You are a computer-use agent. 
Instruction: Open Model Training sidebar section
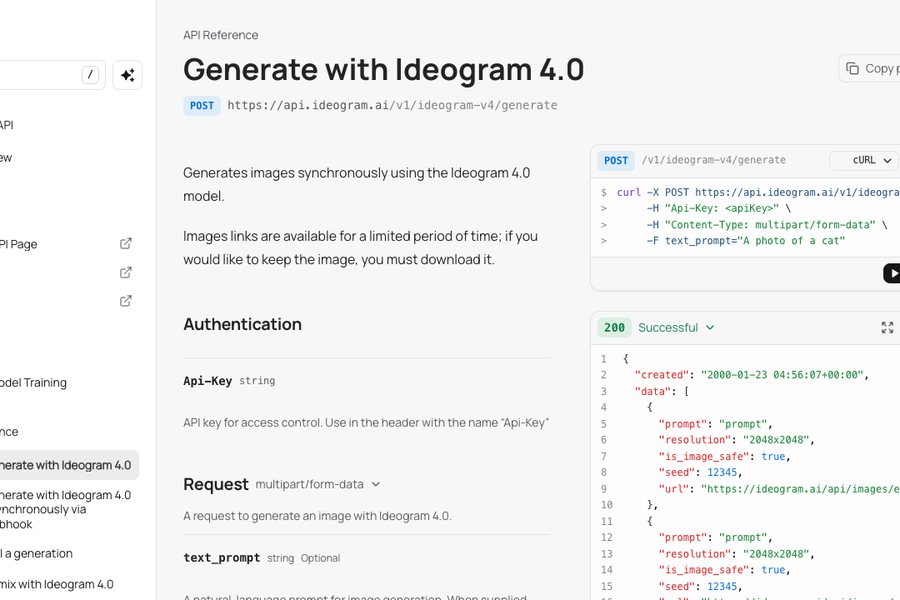click(x=33, y=382)
